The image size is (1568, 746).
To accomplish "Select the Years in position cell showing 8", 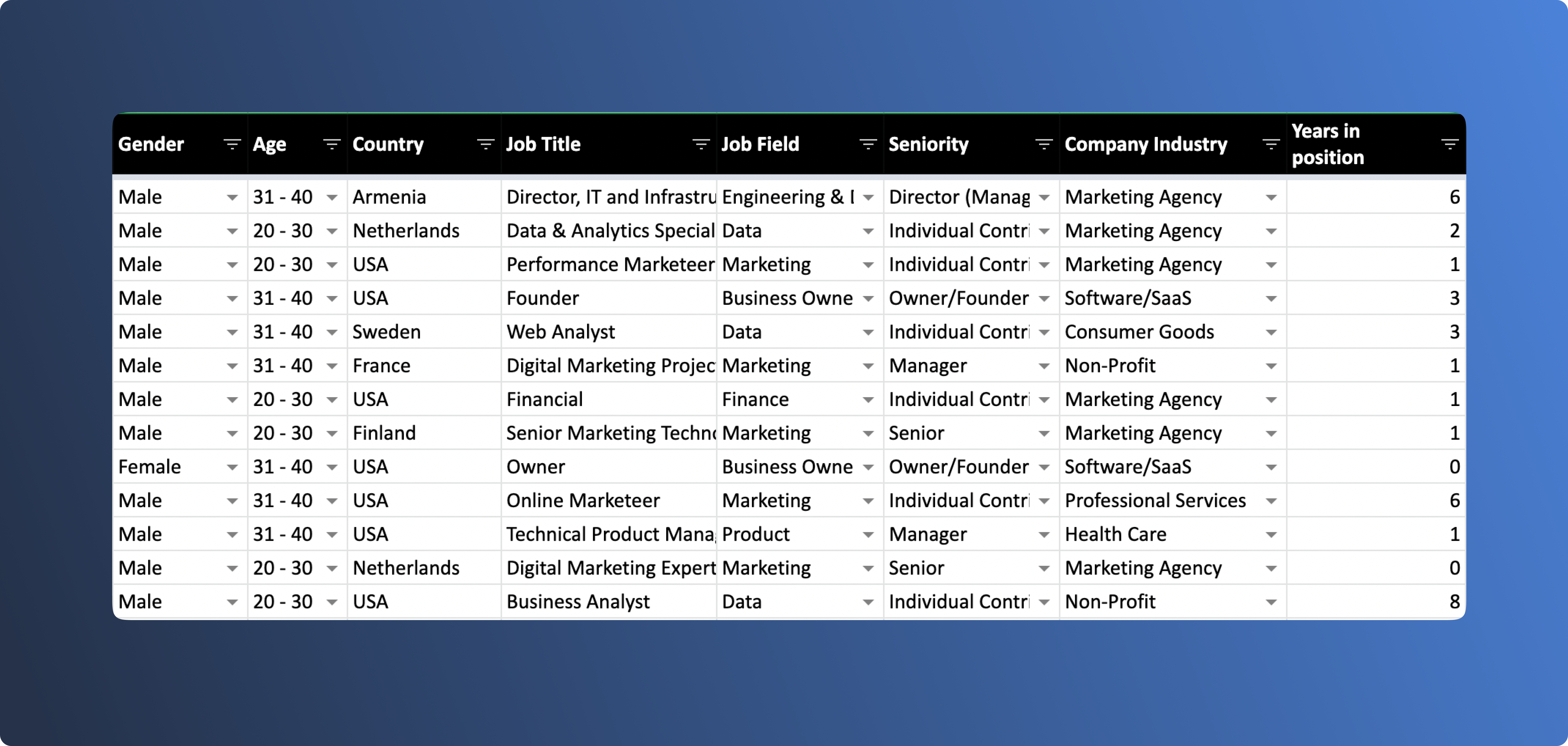I will 1376,602.
